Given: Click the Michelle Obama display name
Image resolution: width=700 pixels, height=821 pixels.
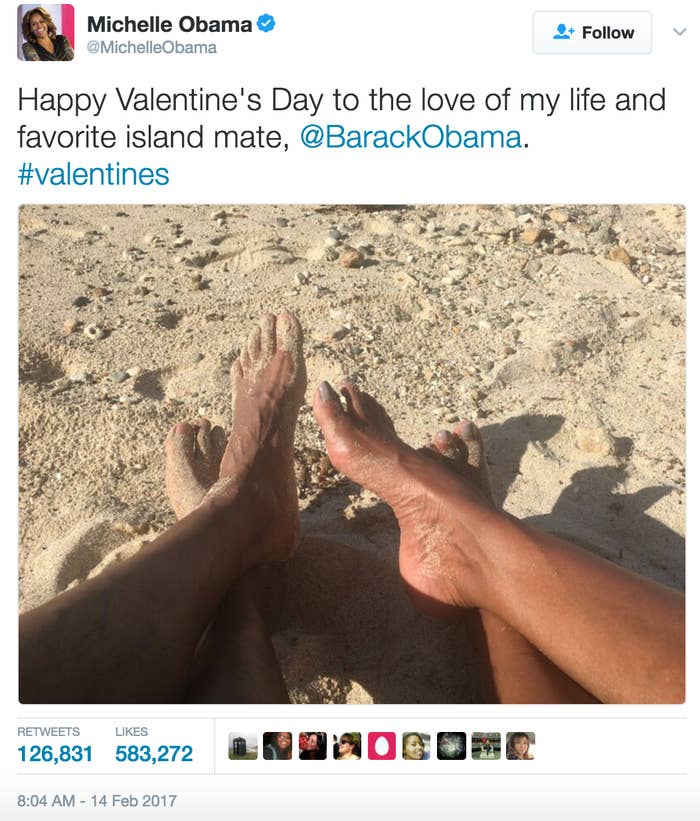Looking at the screenshot, I should tap(169, 24).
